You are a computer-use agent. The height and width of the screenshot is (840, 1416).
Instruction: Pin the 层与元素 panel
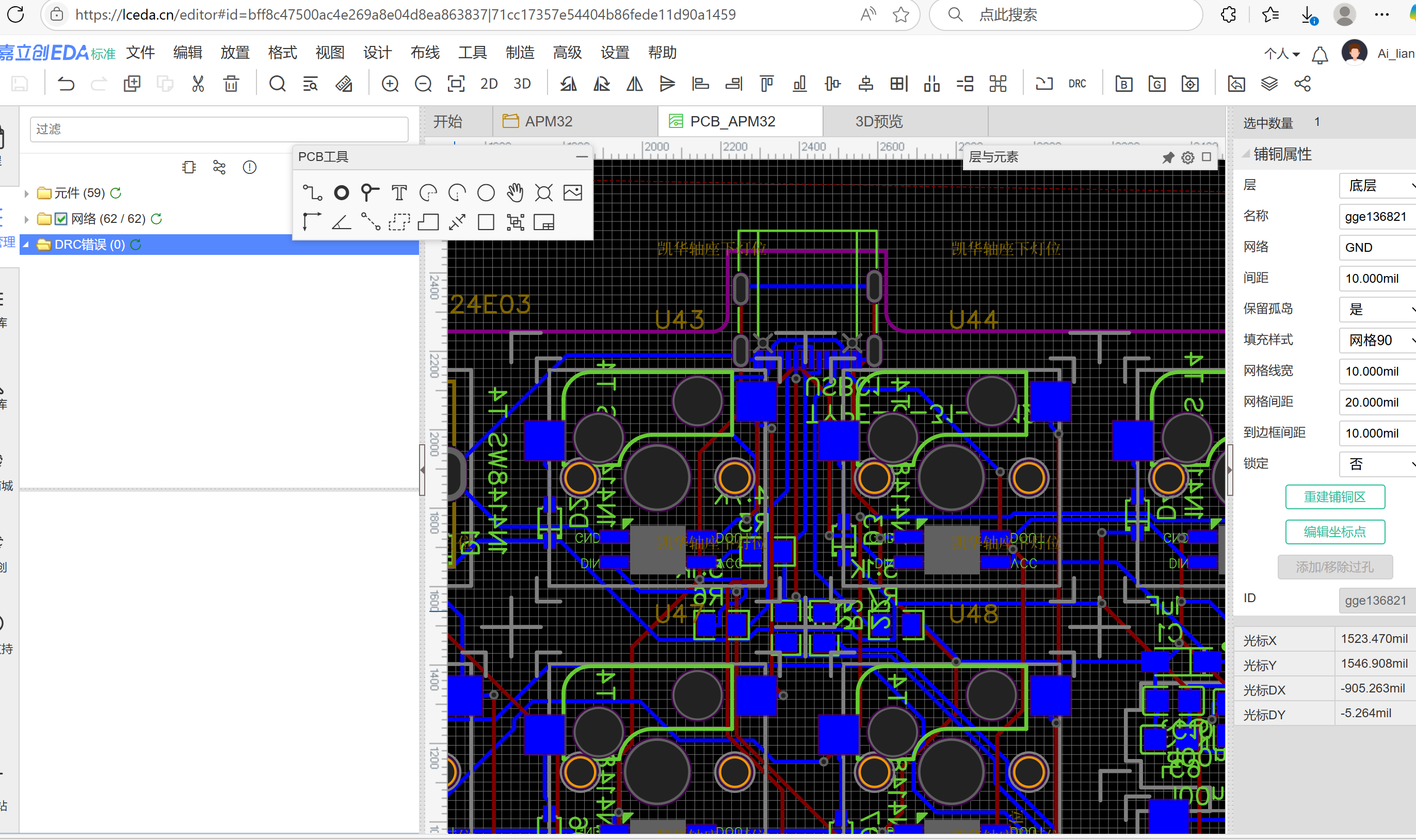[1168, 157]
